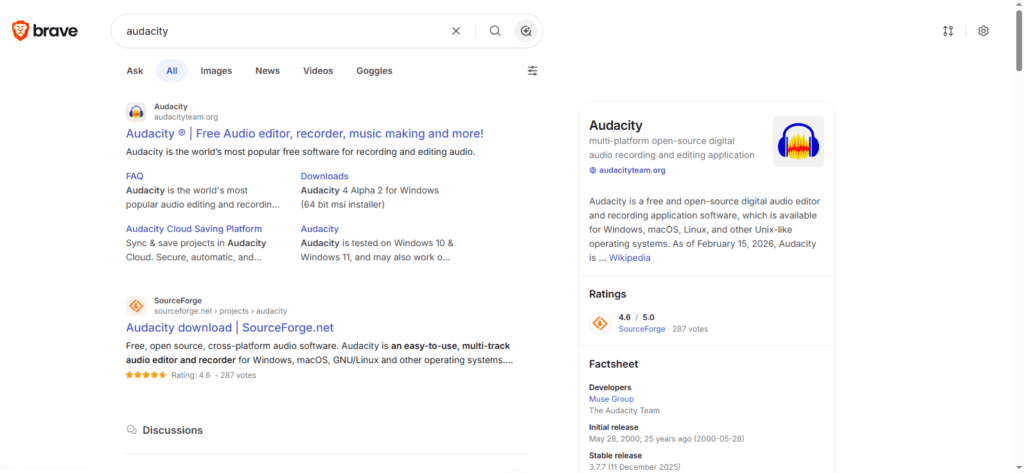
Task: Open audacityteam.org link in infobox
Action: point(632,171)
